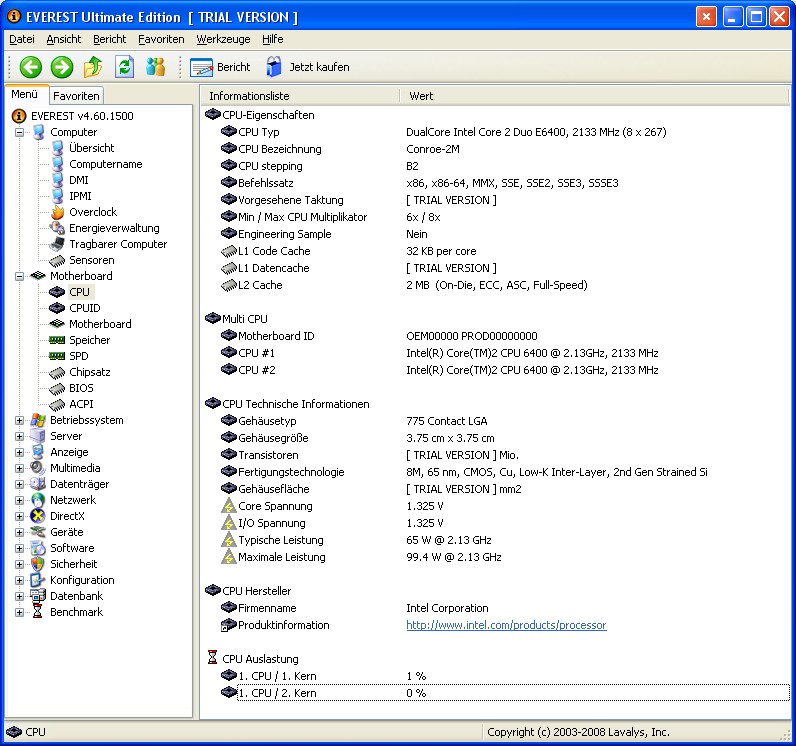Viewport: 796px width, 746px height.
Task: Select the Core Spannung row
Action: pos(495,506)
